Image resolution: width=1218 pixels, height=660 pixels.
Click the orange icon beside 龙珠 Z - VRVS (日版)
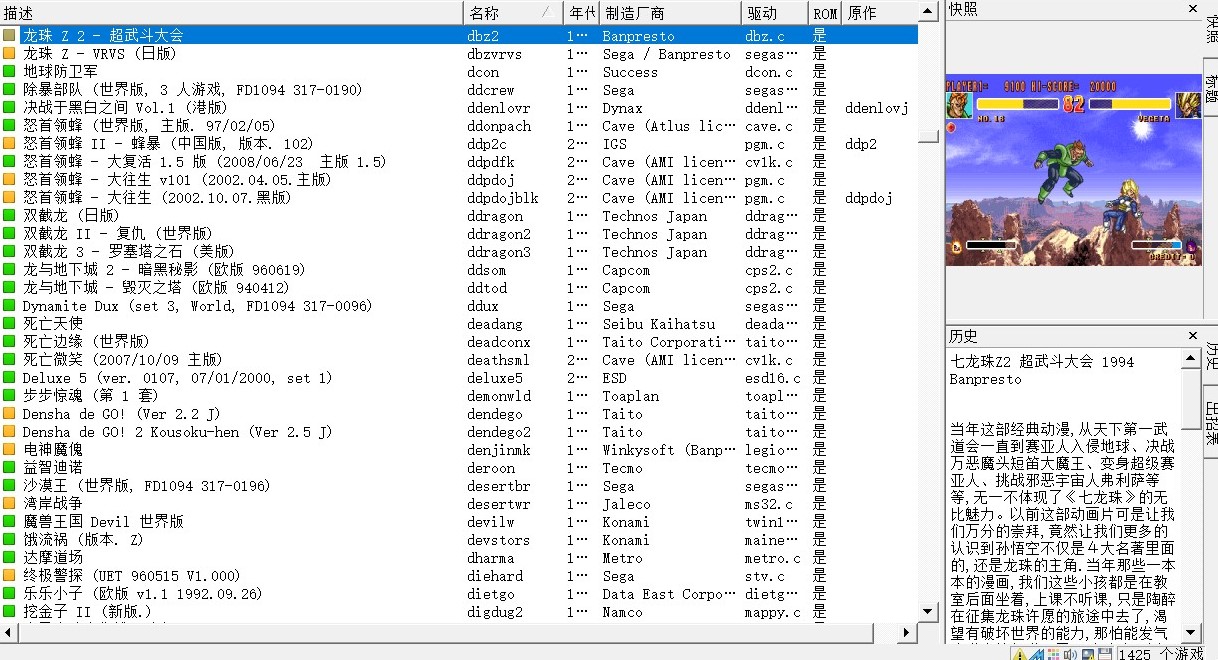(x=10, y=54)
